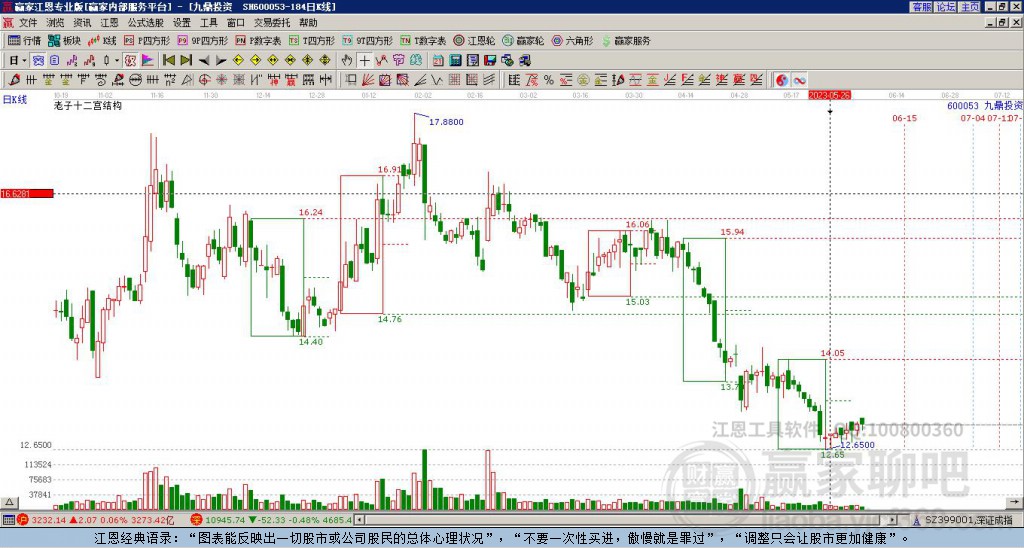
Task: Click the Shenzhen index 10945.74 status entry
Action: (x=271, y=520)
